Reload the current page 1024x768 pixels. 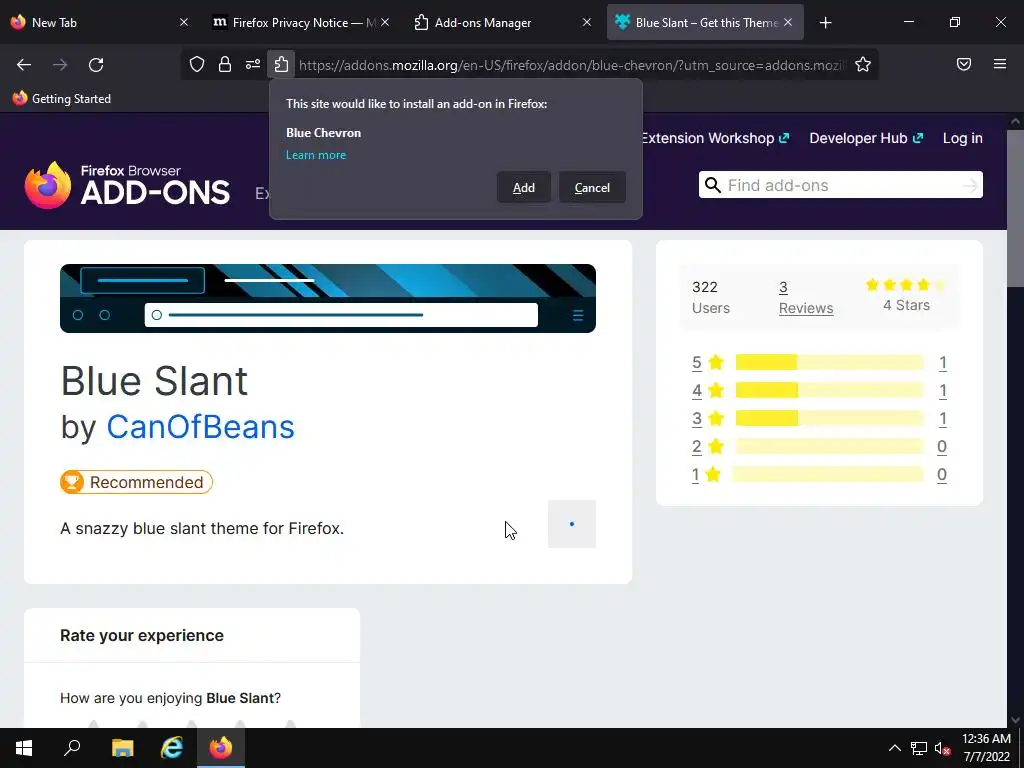(96, 65)
